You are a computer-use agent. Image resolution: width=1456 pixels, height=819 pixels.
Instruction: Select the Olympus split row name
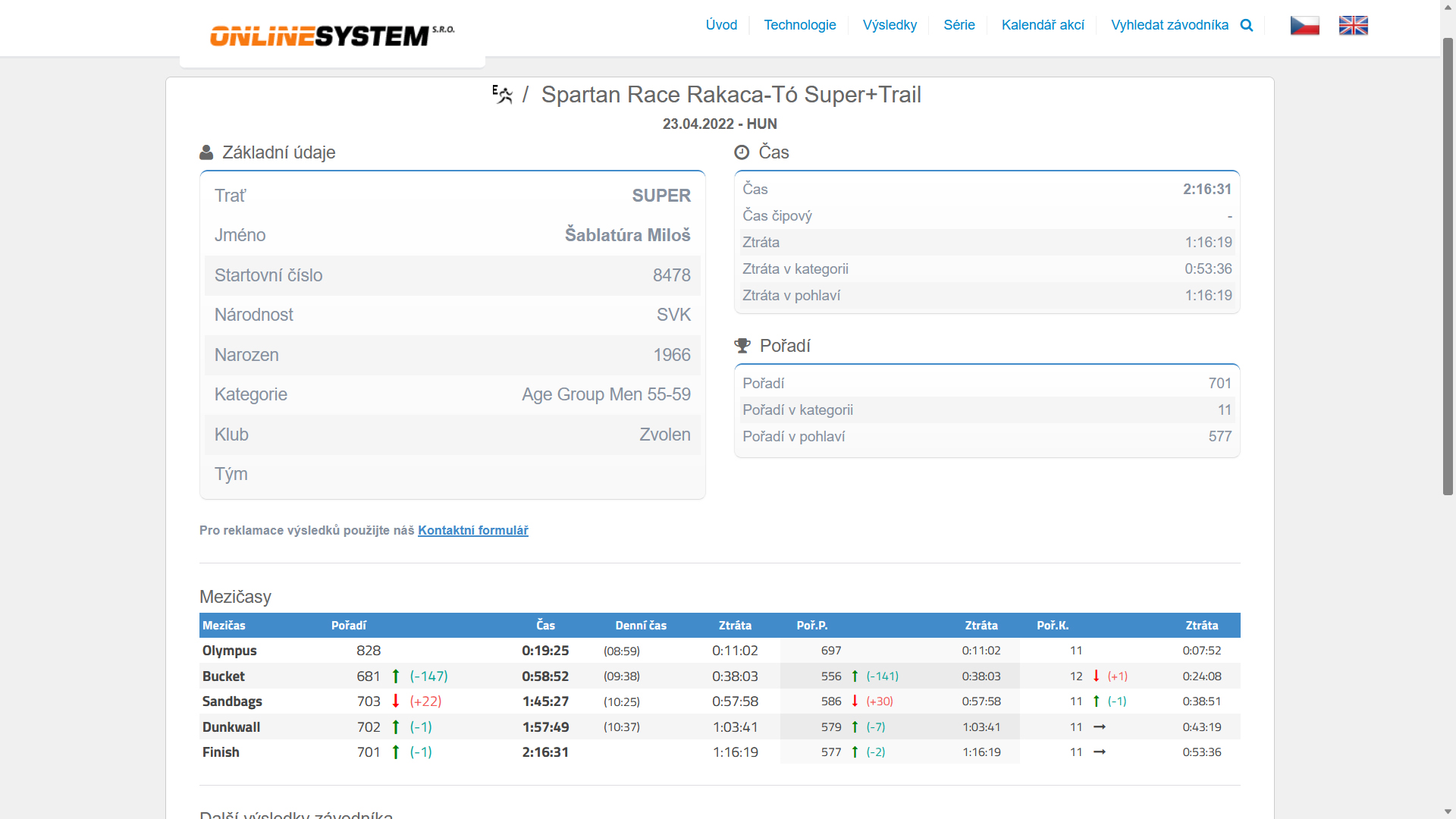click(x=230, y=651)
